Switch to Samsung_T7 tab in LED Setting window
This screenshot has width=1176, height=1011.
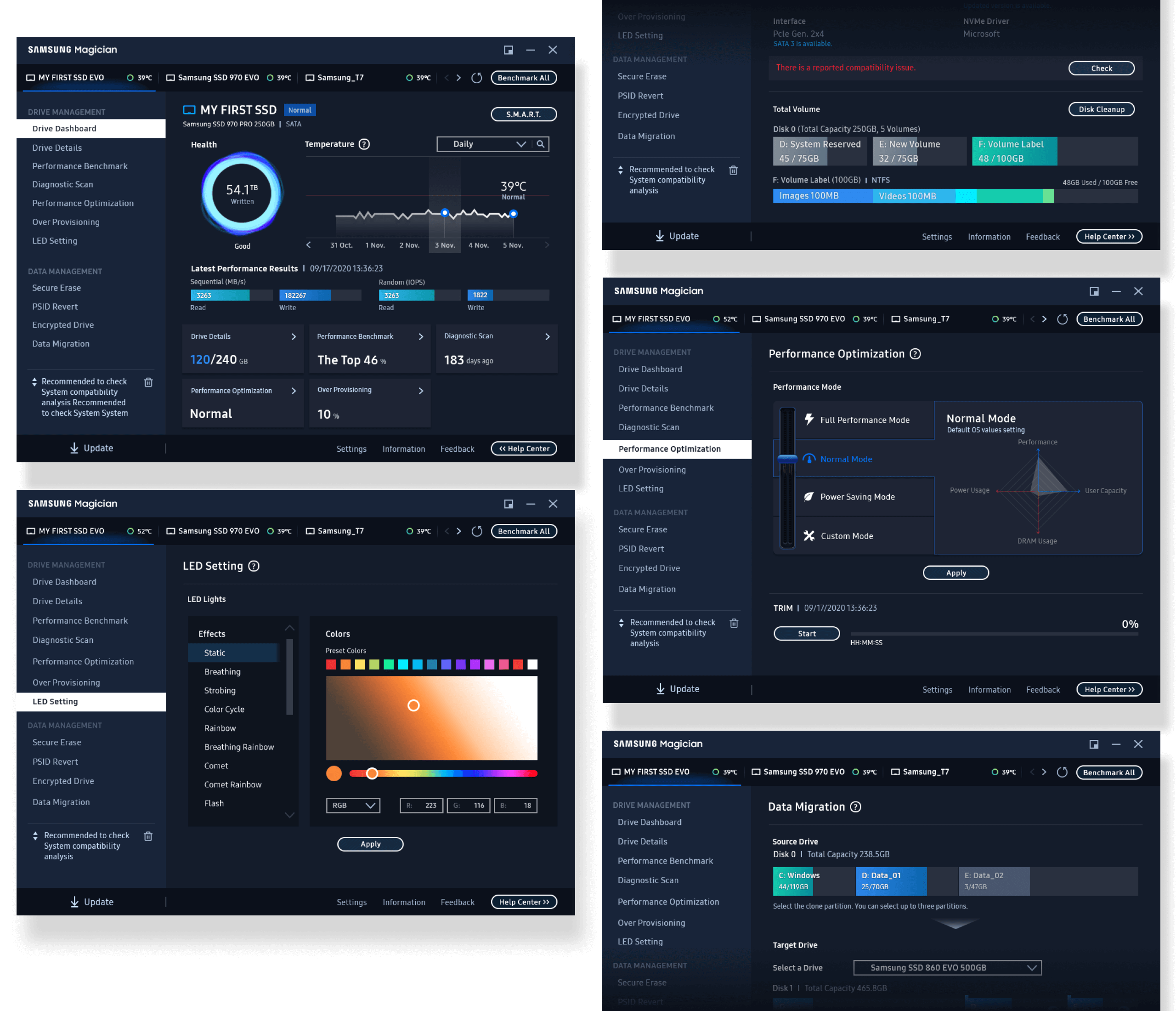[x=335, y=531]
